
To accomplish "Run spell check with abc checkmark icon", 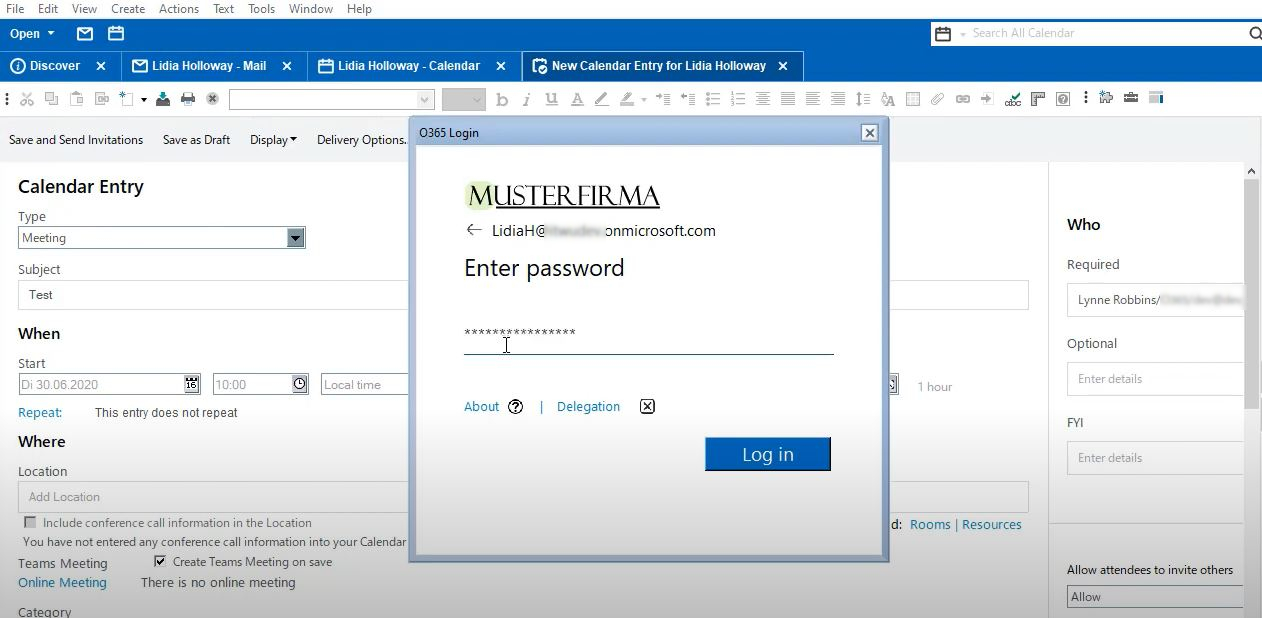I will 1013,99.
